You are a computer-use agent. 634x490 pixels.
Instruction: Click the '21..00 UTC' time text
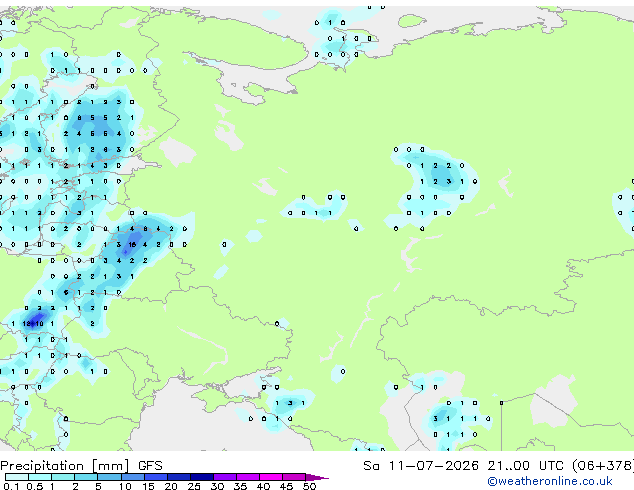526,466
